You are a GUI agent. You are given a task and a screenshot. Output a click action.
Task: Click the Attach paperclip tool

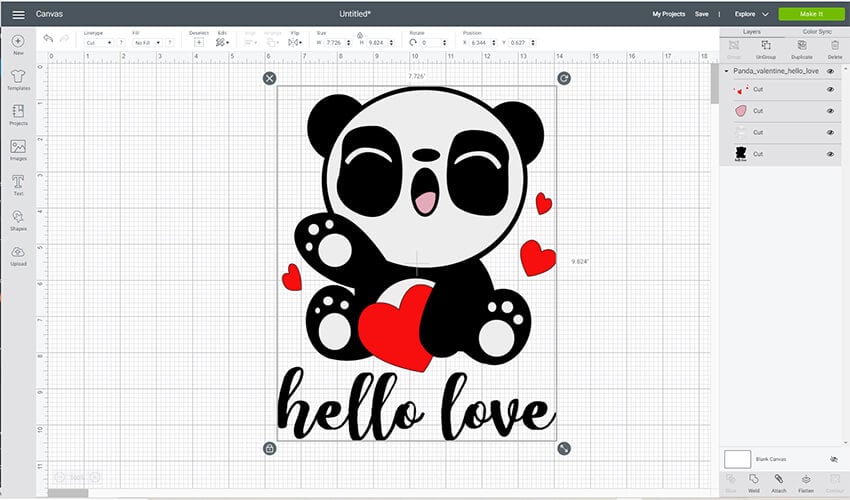[778, 483]
